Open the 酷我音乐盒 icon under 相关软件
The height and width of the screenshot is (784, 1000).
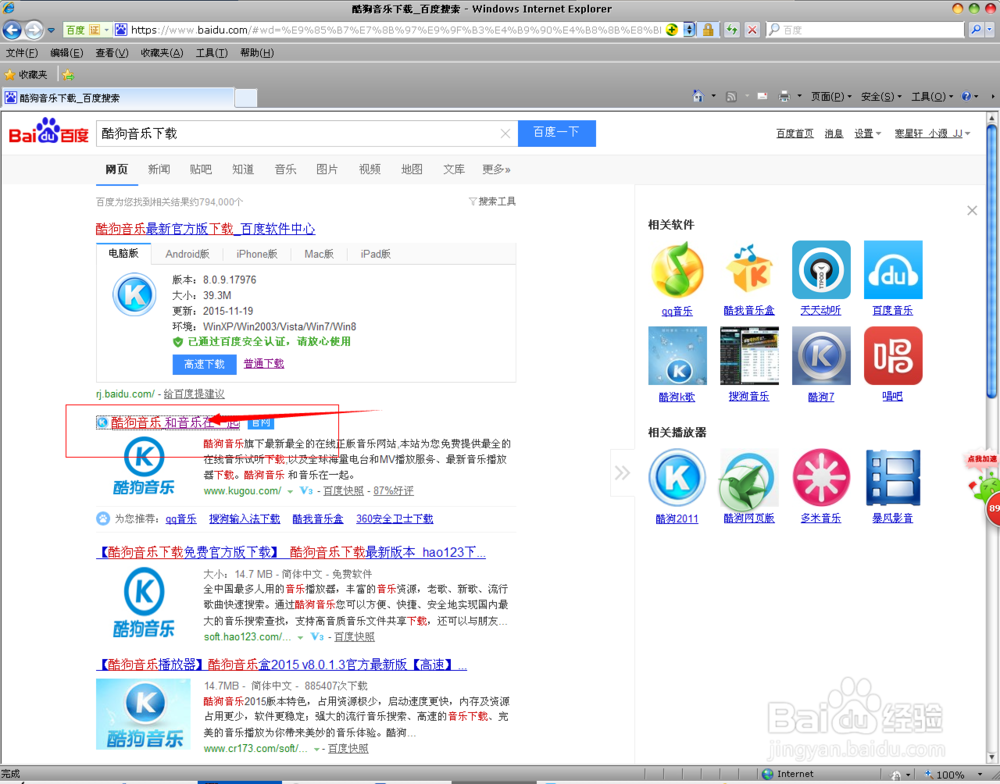(x=749, y=270)
